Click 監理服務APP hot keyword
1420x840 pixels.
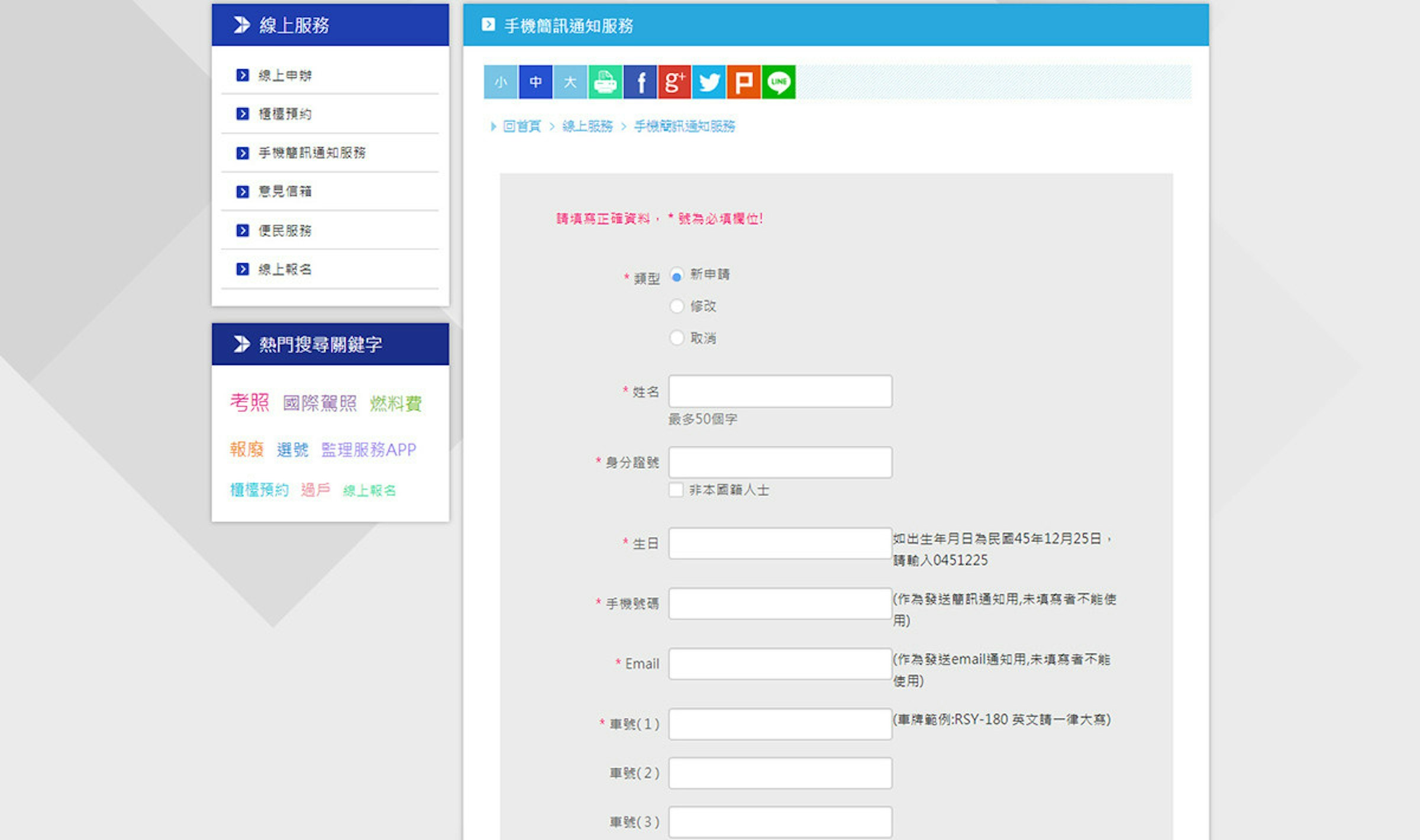click(369, 450)
